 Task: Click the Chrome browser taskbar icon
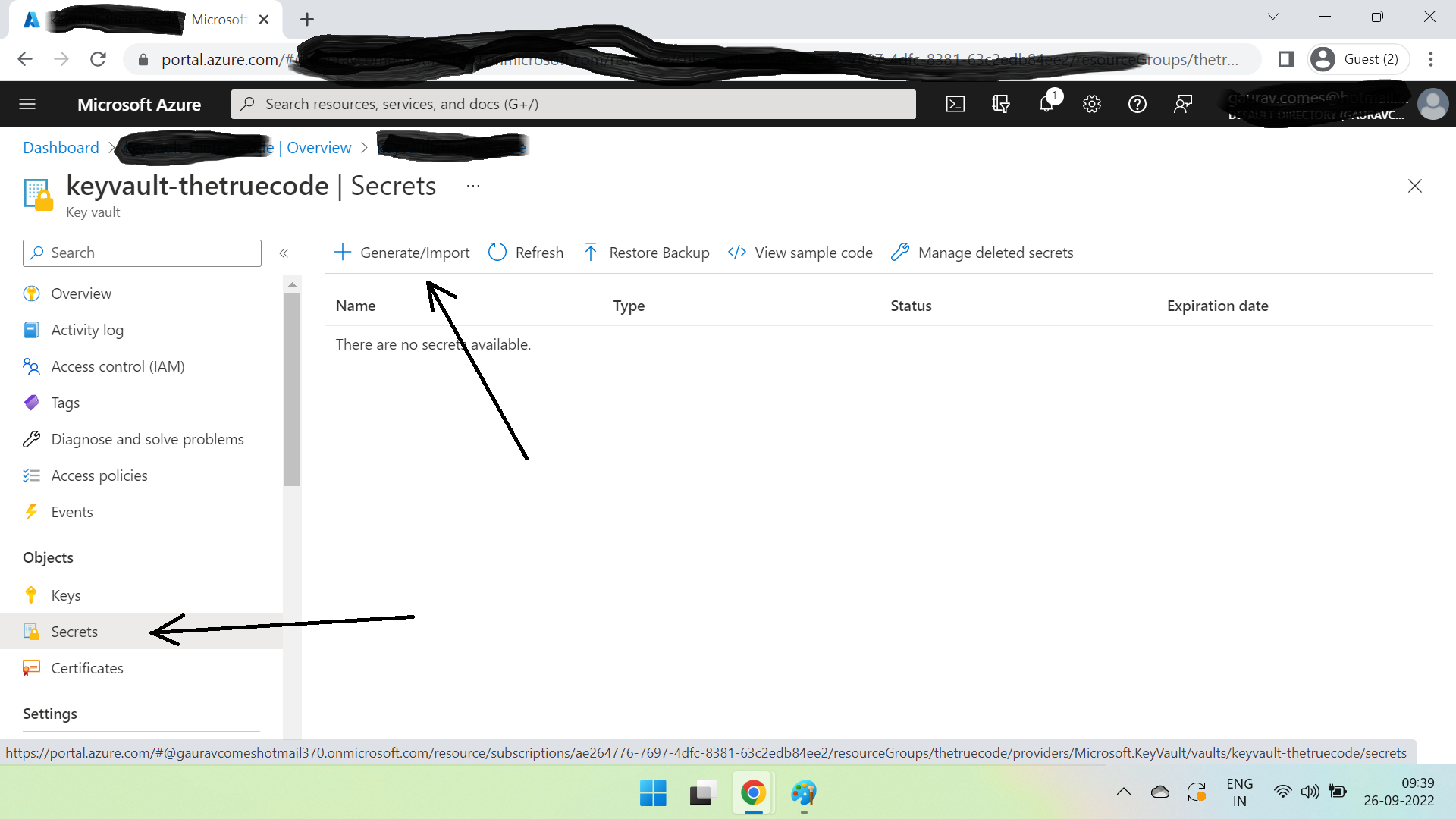coord(753,793)
